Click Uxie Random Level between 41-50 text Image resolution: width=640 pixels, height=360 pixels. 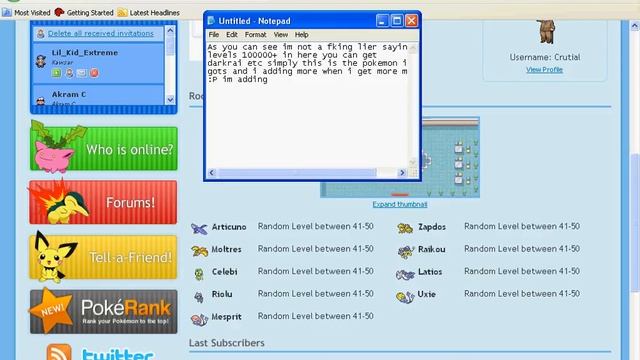tap(522, 293)
